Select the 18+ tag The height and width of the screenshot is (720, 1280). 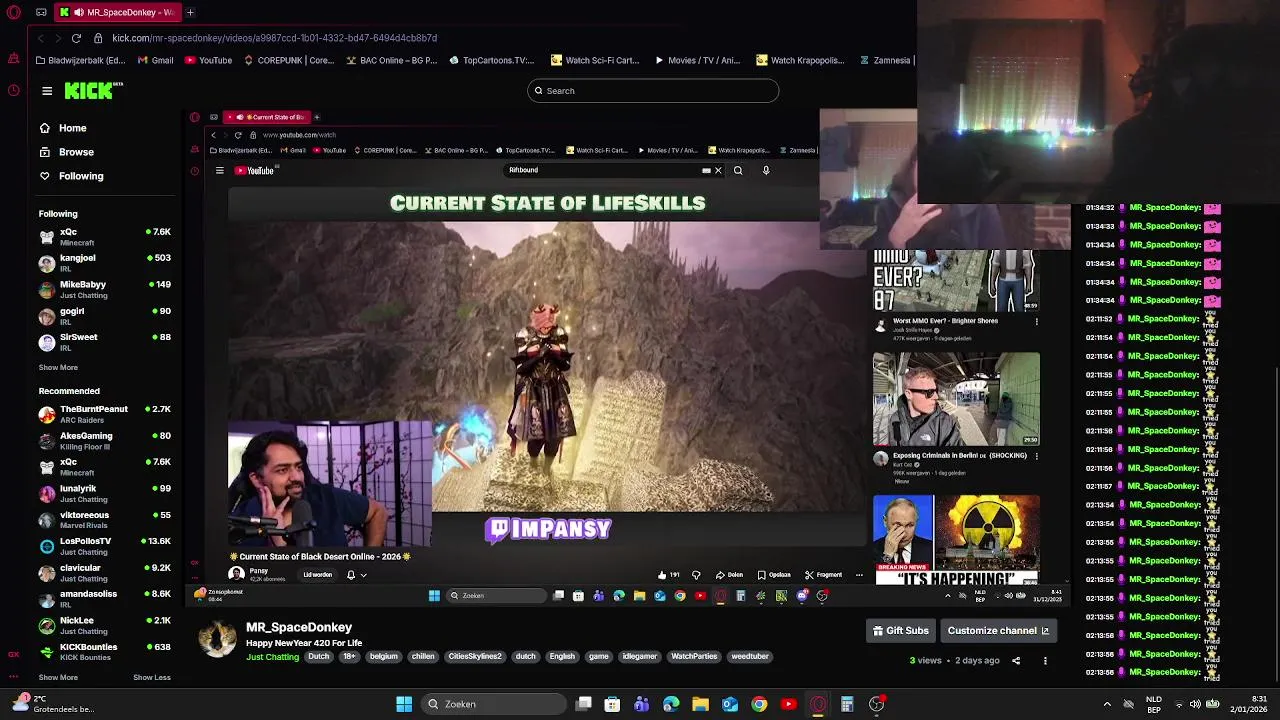(x=349, y=656)
